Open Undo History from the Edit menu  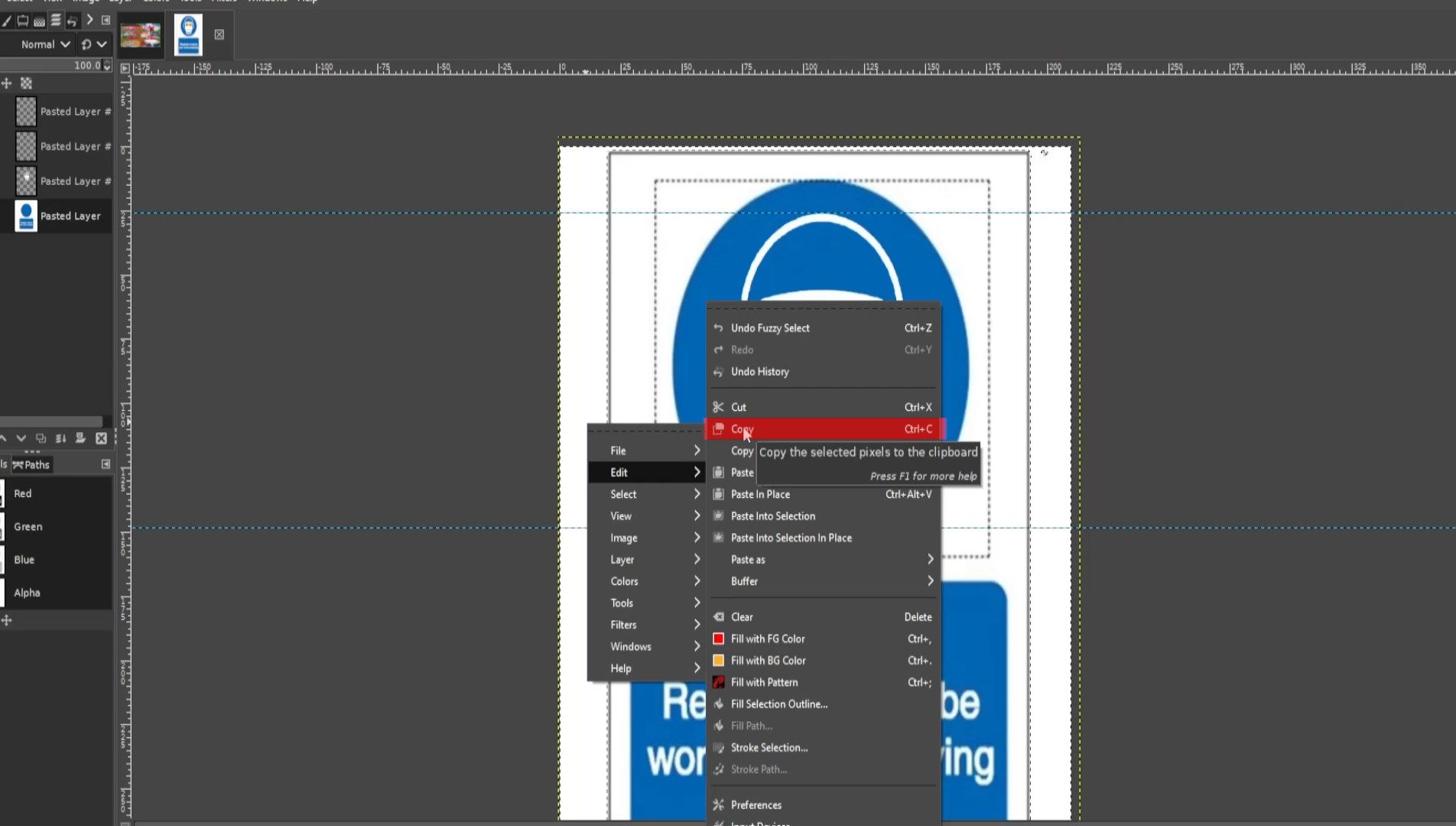point(823,372)
